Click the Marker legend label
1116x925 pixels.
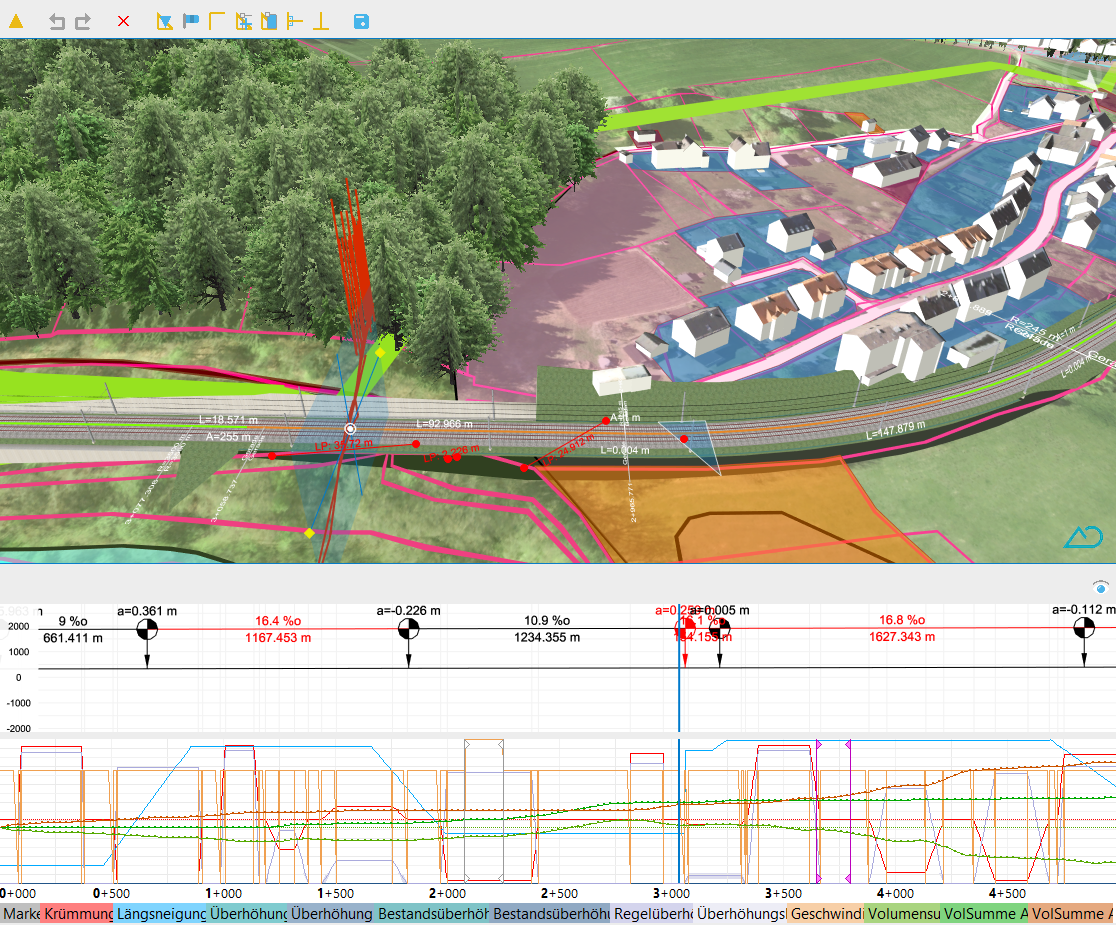21,914
